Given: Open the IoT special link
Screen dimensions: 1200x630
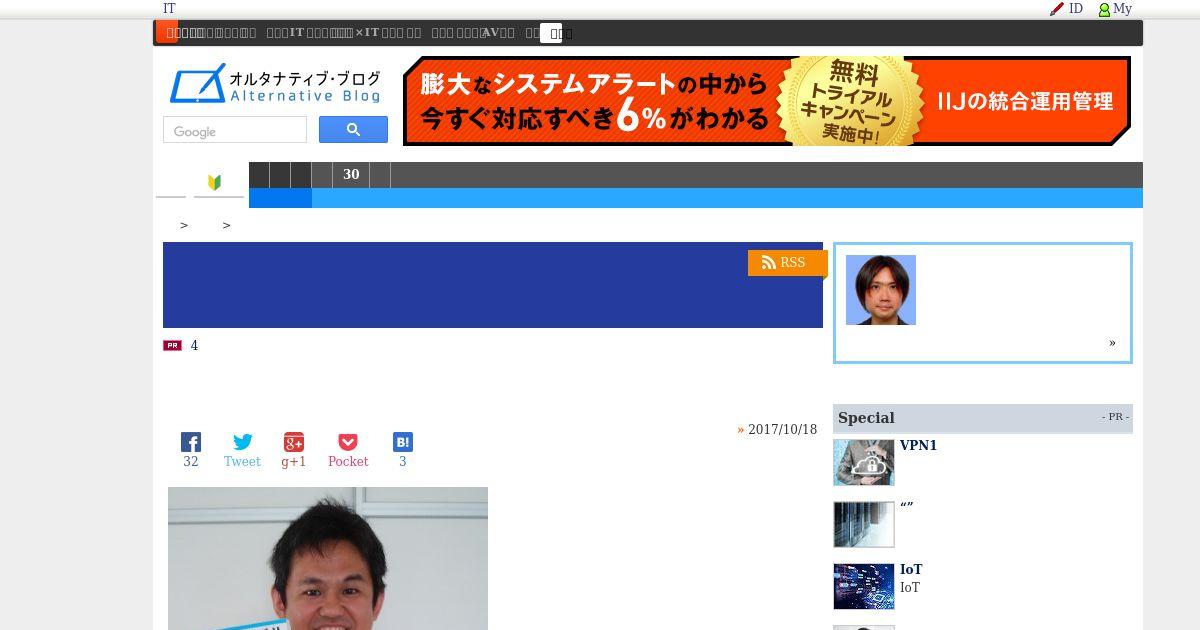Looking at the screenshot, I should coord(911,570).
